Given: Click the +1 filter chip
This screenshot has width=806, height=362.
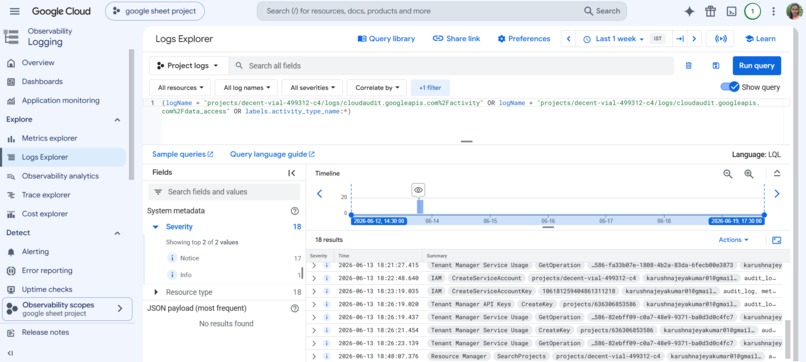Looking at the screenshot, I should (430, 88).
